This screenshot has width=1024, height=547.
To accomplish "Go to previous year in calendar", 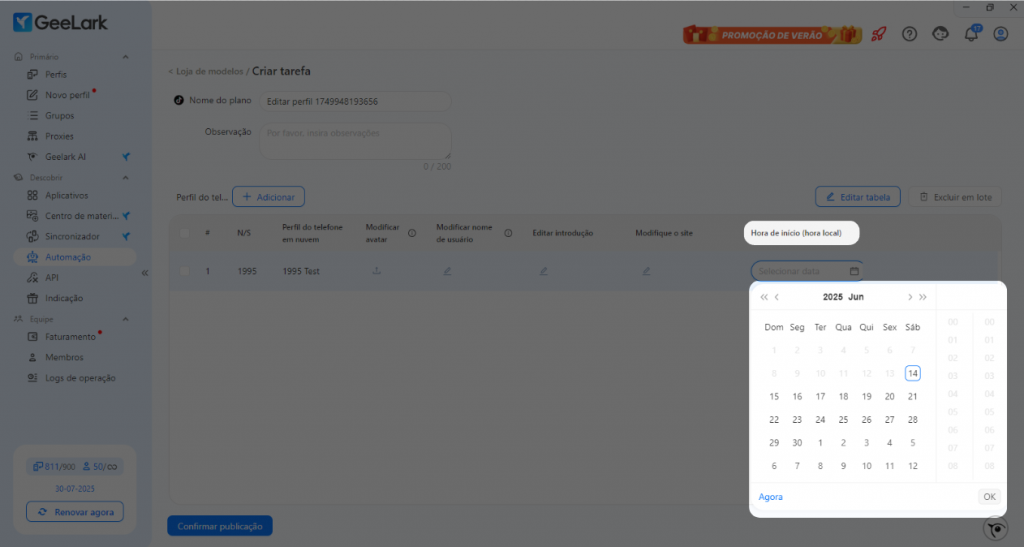I will pos(763,297).
